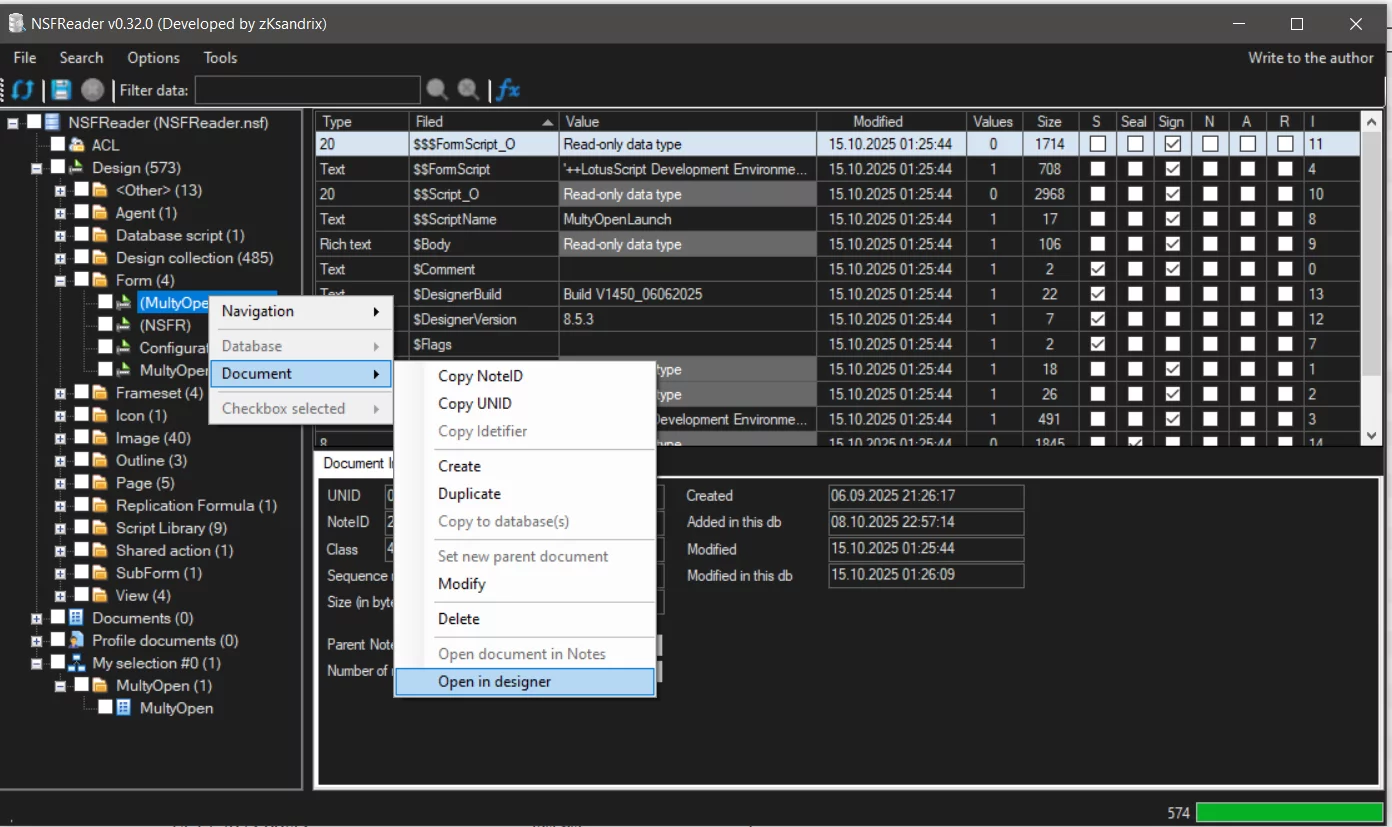Tick the checkbox for Script Library (9)
The height and width of the screenshot is (827, 1392).
coord(81,528)
